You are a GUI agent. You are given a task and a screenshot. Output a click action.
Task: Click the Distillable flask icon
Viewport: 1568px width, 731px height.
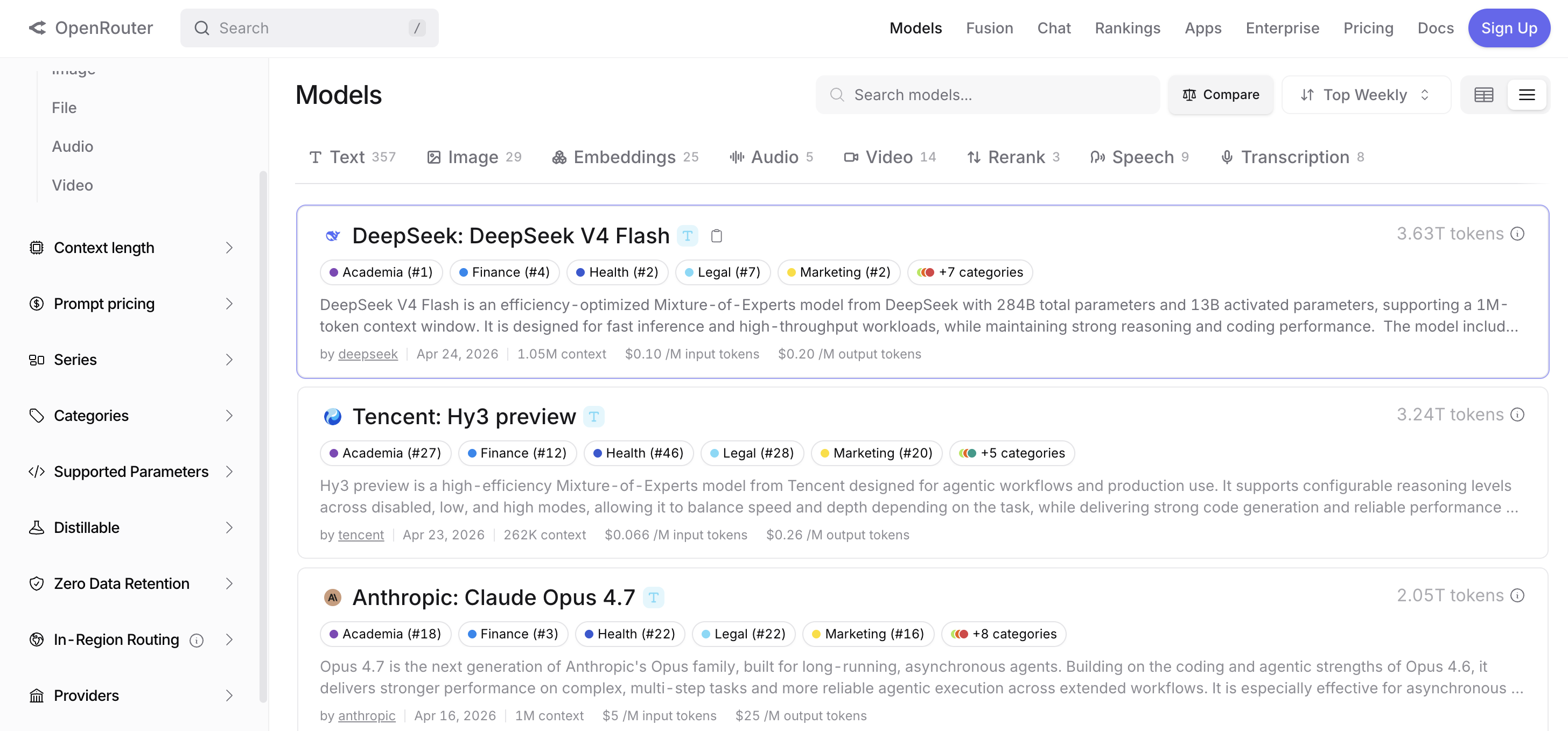click(x=37, y=528)
